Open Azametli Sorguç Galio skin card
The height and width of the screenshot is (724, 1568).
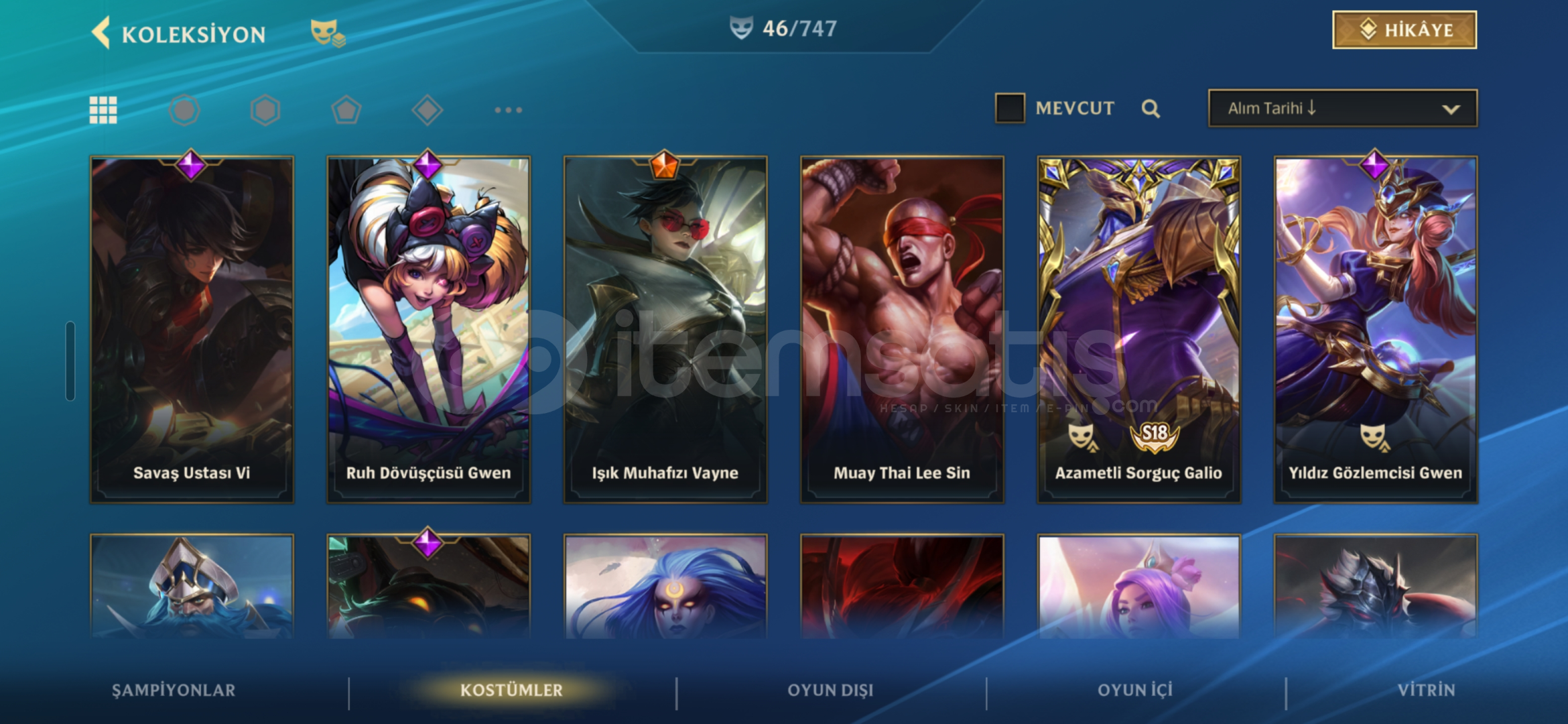click(x=1138, y=330)
